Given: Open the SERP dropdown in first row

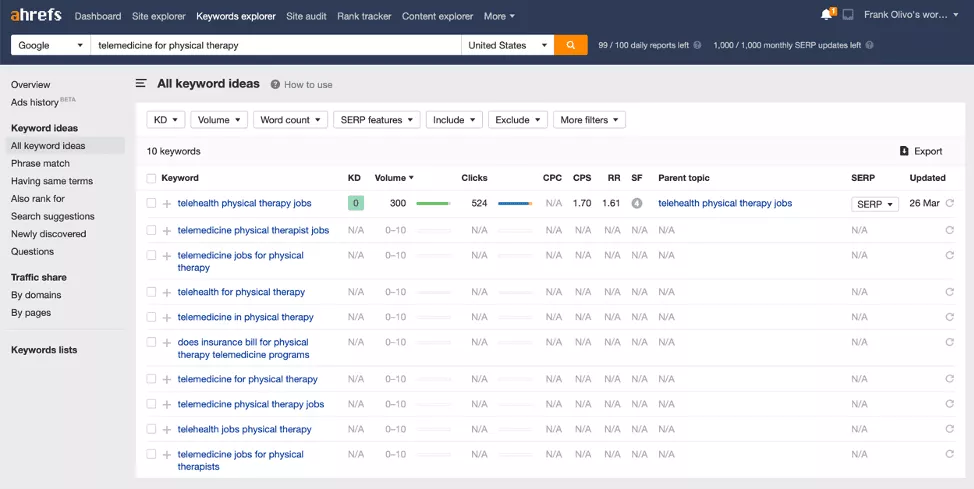Looking at the screenshot, I should 874,204.
